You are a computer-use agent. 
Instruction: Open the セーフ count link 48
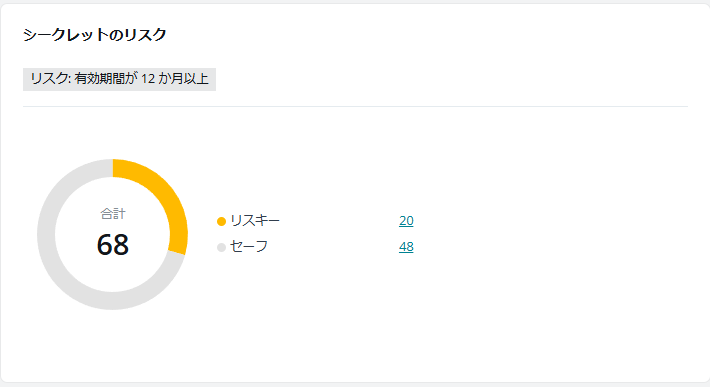pyautogui.click(x=406, y=247)
